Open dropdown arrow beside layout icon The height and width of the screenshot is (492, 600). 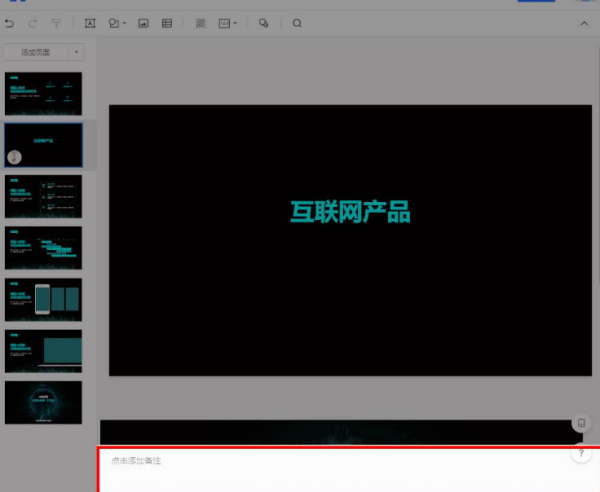tap(235, 23)
